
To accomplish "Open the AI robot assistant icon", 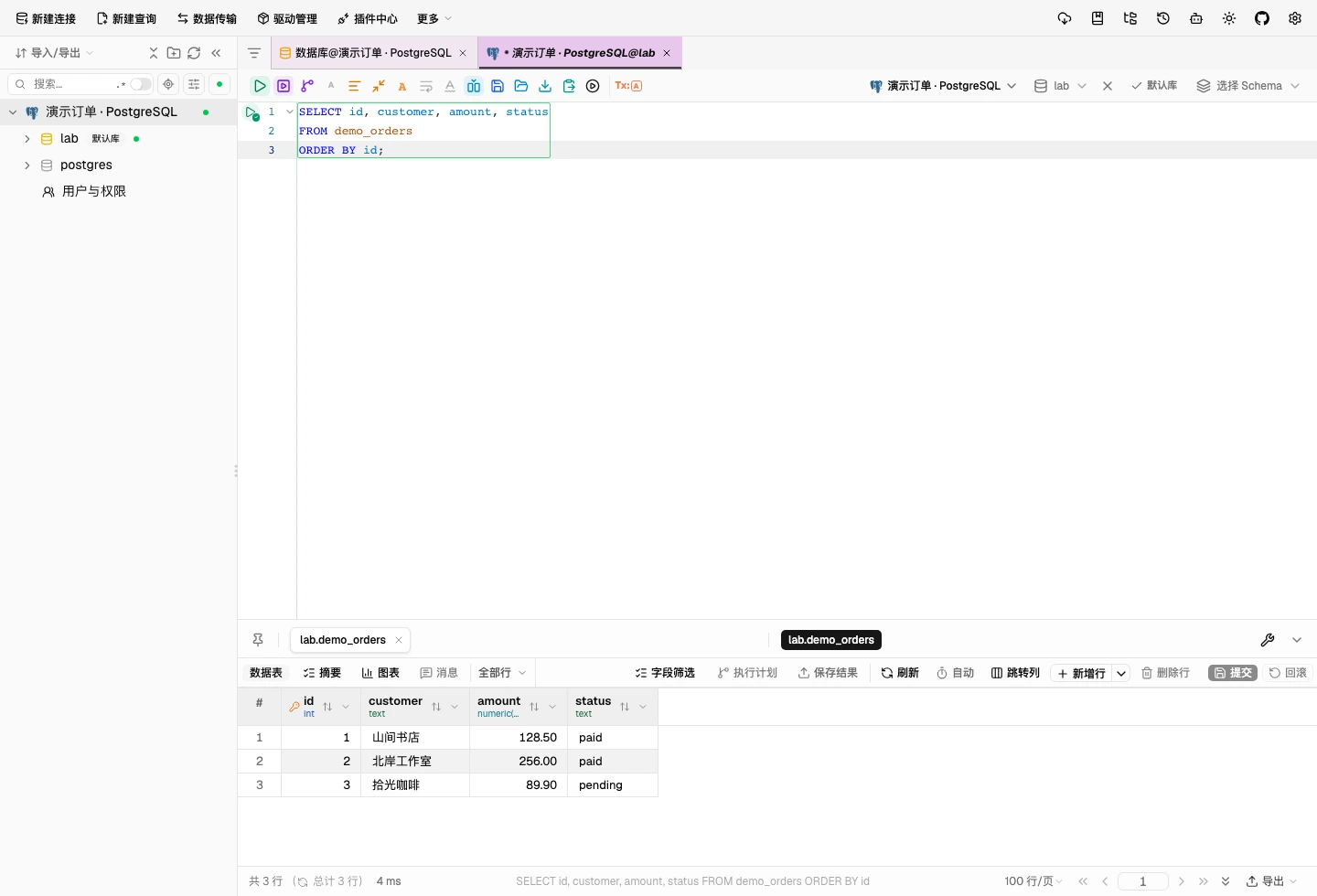I will tap(1196, 18).
